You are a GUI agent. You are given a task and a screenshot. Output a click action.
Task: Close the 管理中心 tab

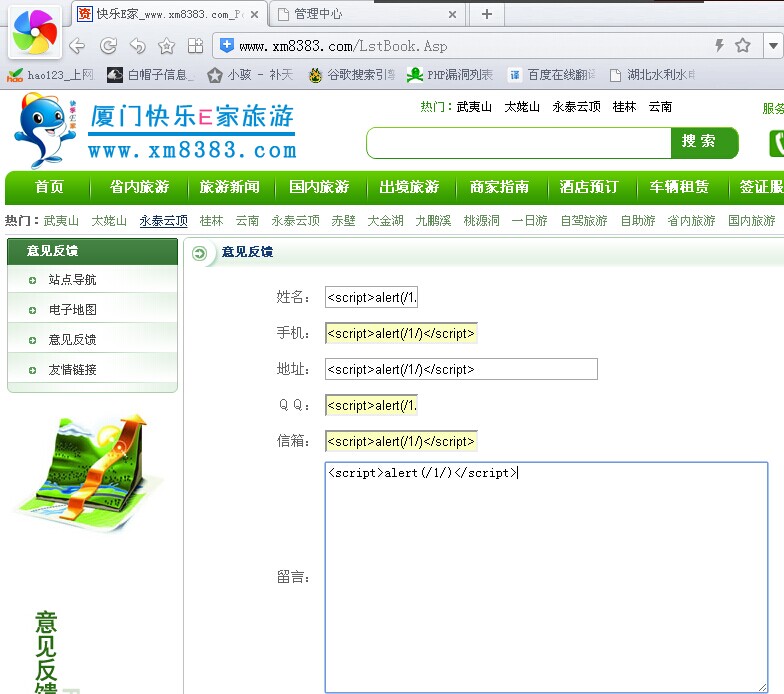click(x=452, y=14)
